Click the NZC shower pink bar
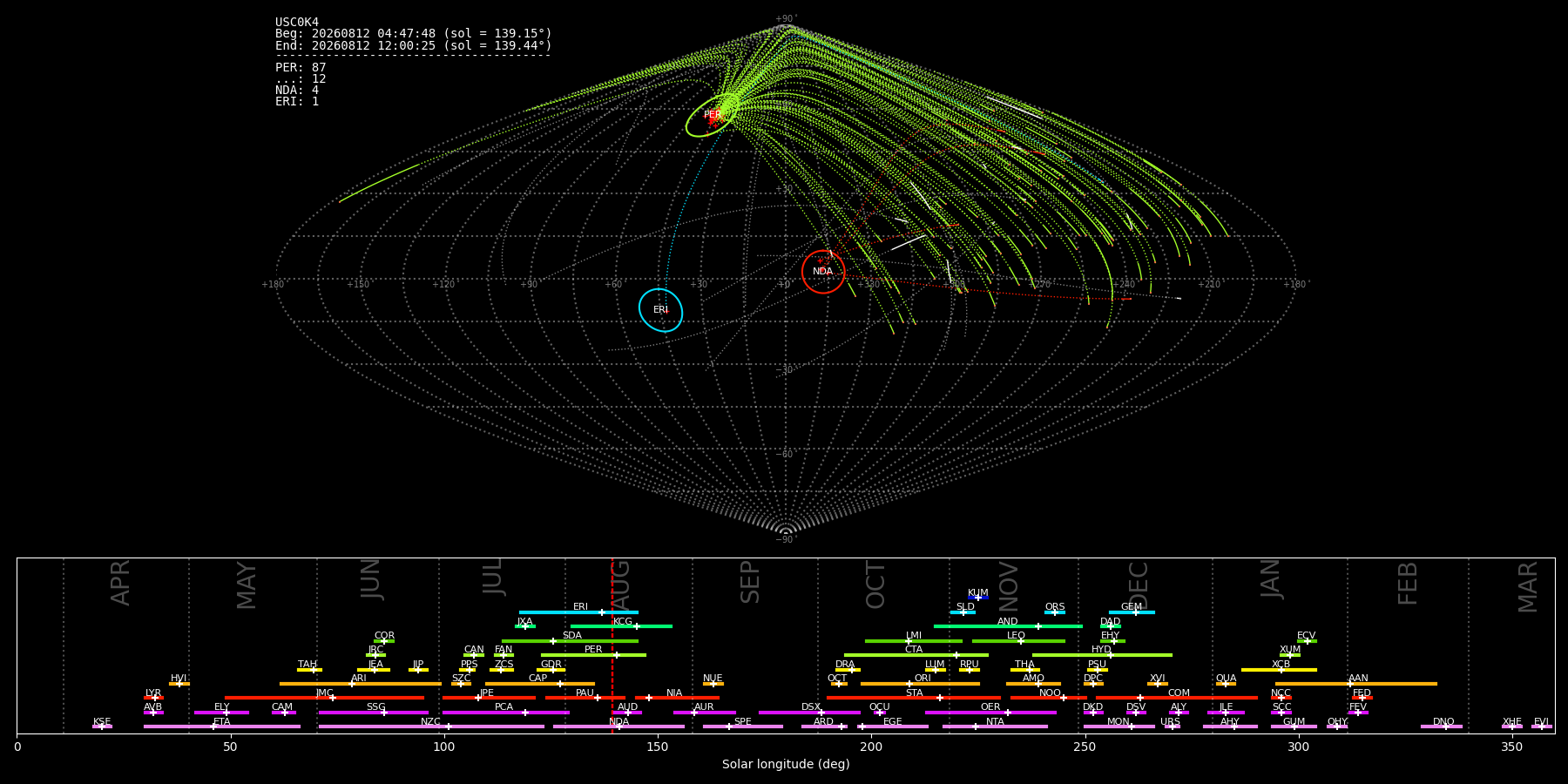The width and height of the screenshot is (1568, 784). click(x=431, y=727)
